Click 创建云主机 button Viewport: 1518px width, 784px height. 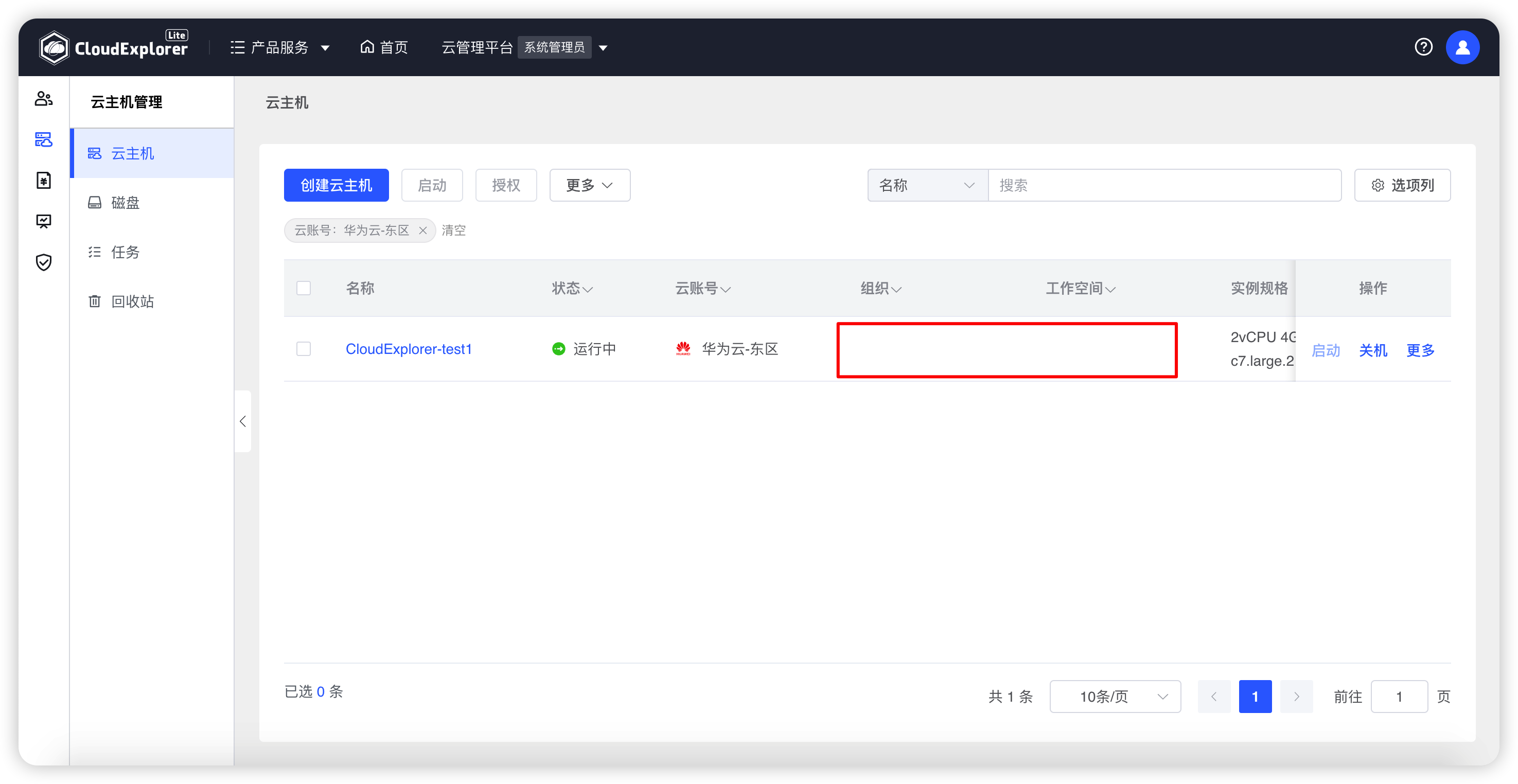coord(336,185)
